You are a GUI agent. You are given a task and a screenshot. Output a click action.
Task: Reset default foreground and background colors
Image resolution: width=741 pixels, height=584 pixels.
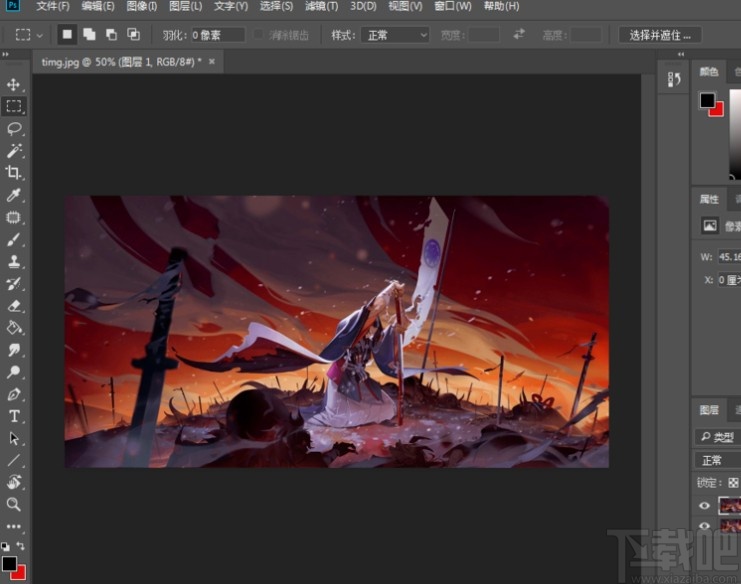click(5, 547)
